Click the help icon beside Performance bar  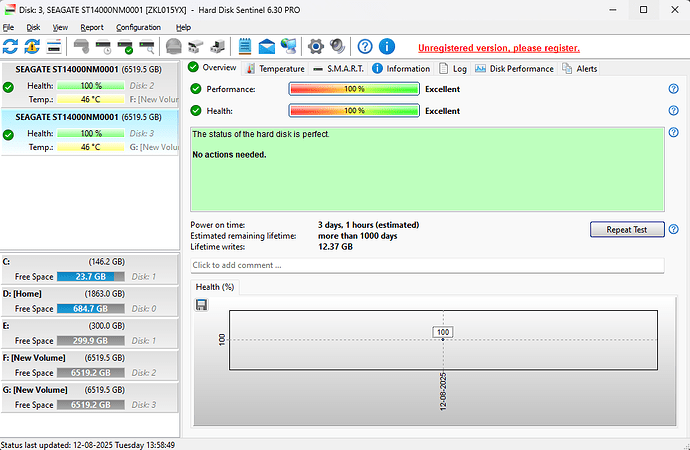(x=673, y=89)
